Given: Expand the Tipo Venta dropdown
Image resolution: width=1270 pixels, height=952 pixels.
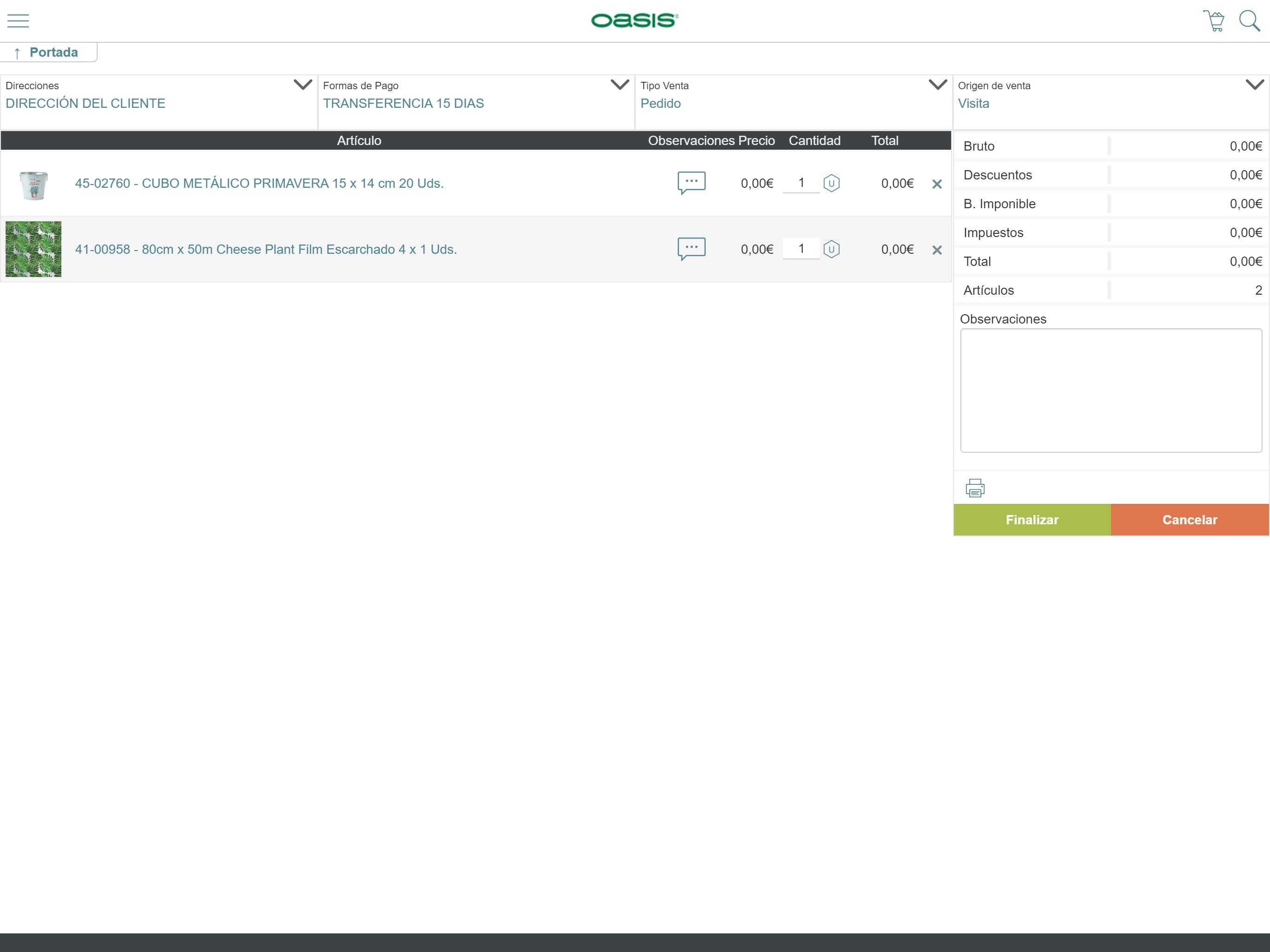Looking at the screenshot, I should (938, 85).
